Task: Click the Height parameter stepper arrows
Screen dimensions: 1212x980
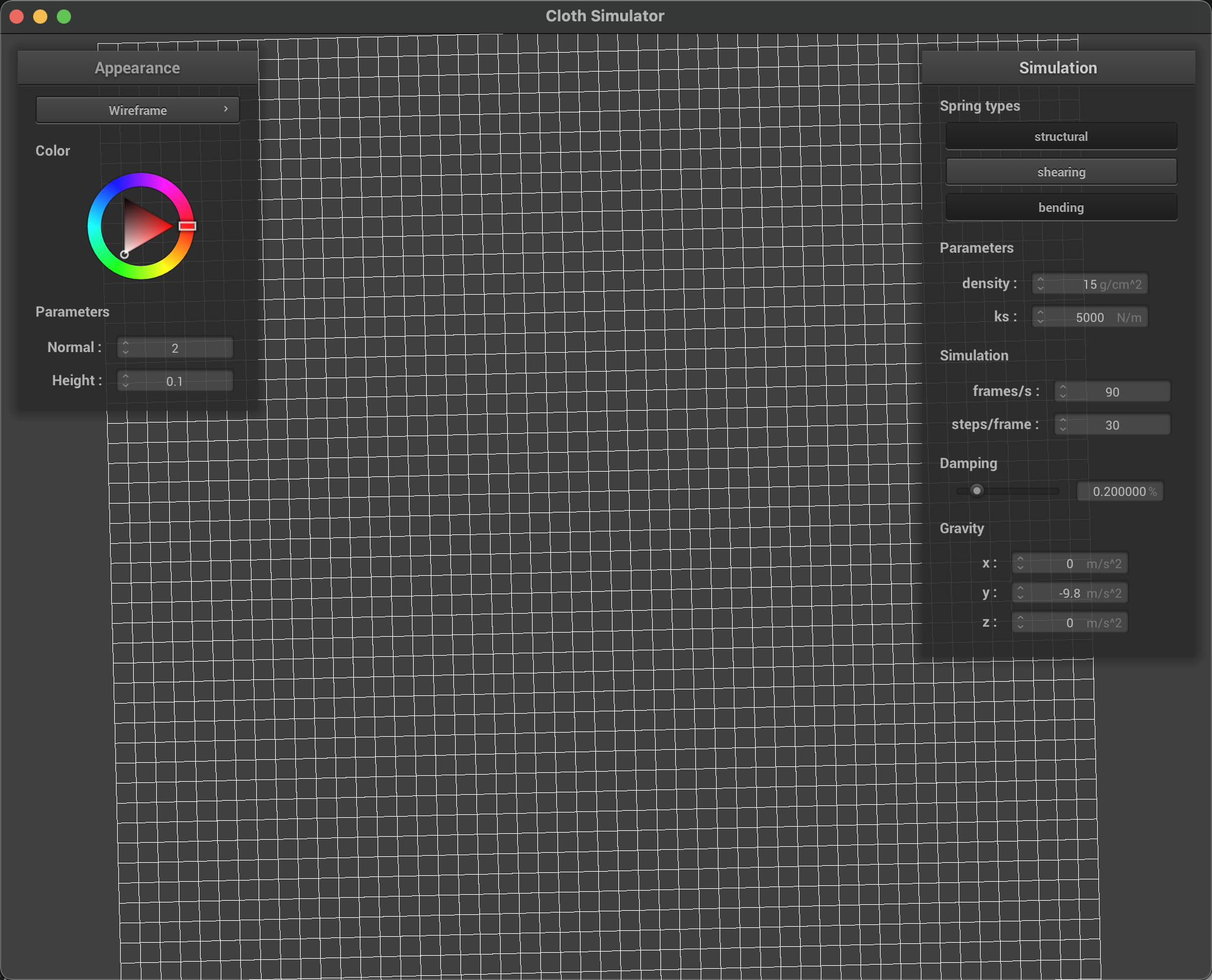Action: point(125,381)
